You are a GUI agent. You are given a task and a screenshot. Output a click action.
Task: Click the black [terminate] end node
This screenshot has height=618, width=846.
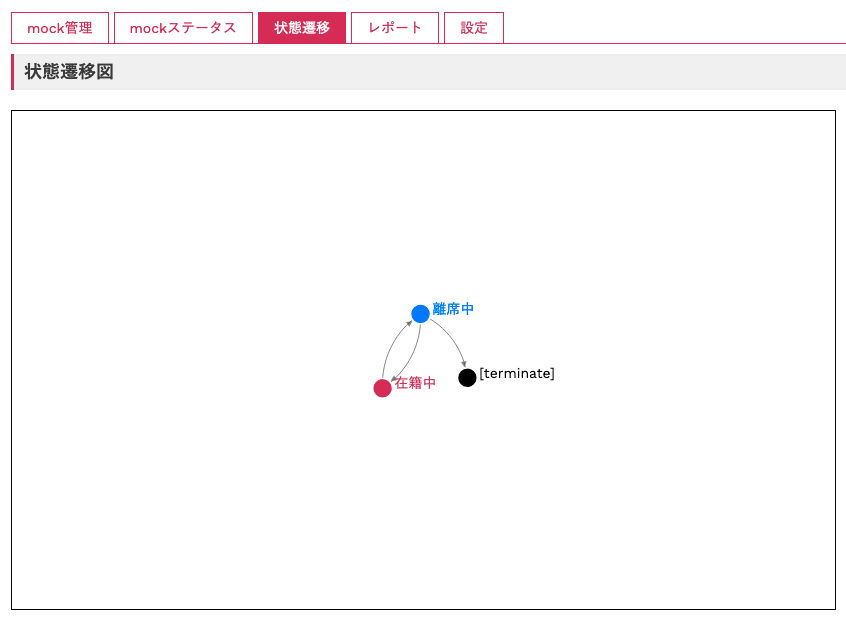coord(467,378)
